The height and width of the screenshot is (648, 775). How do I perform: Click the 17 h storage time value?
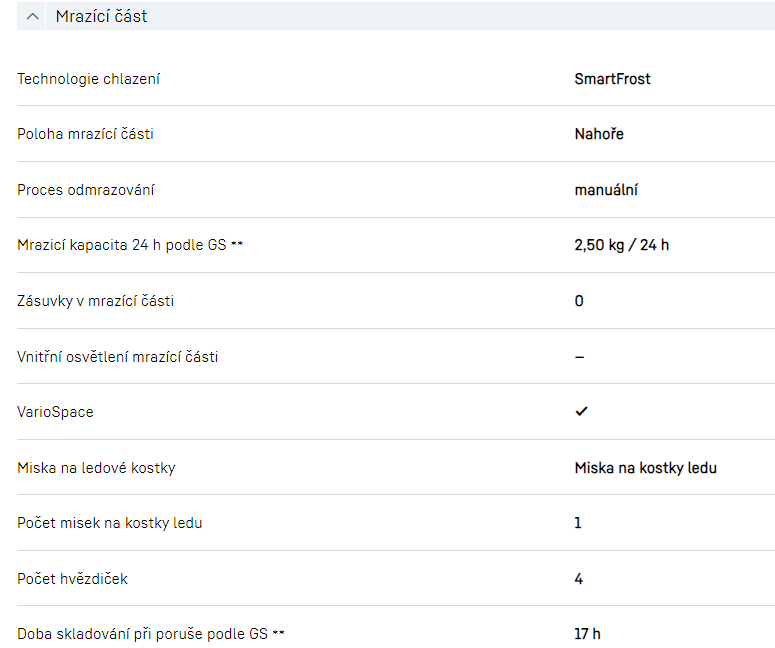click(587, 634)
